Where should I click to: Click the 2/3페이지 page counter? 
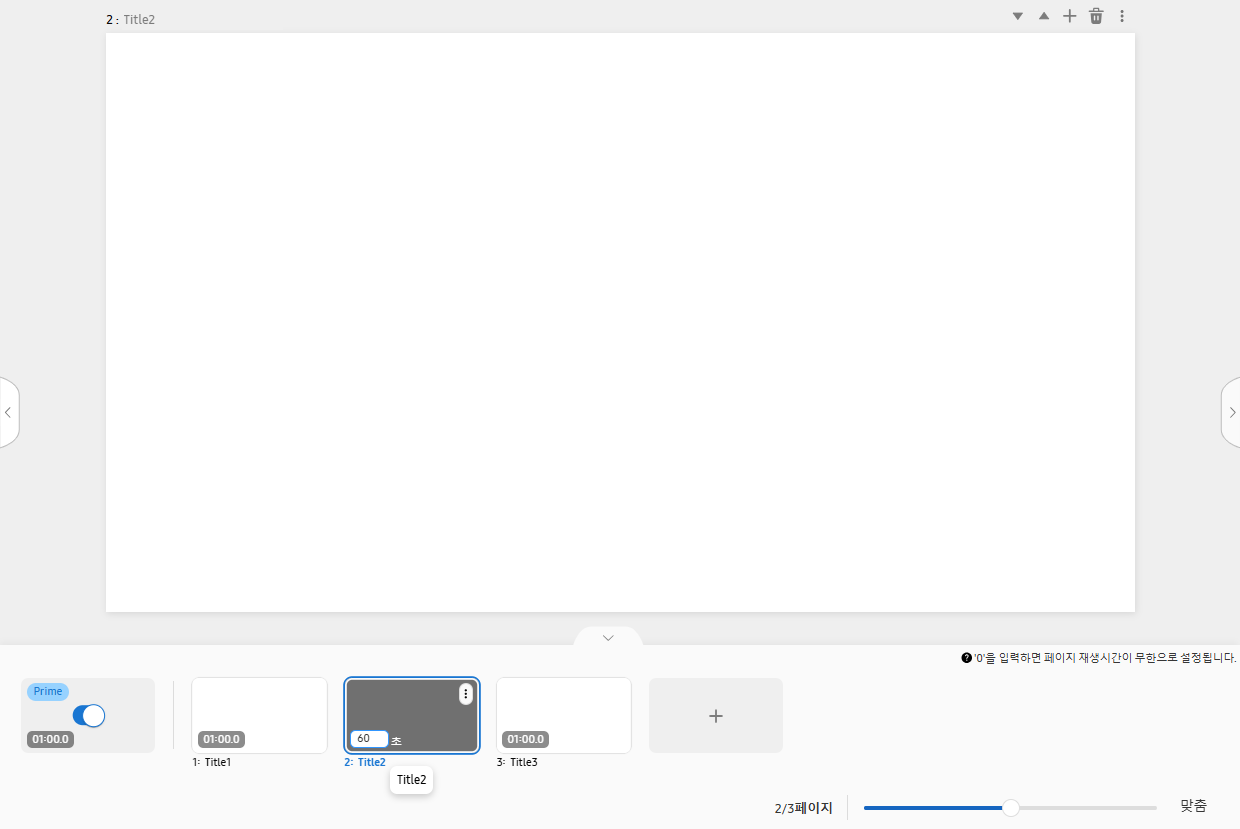803,808
